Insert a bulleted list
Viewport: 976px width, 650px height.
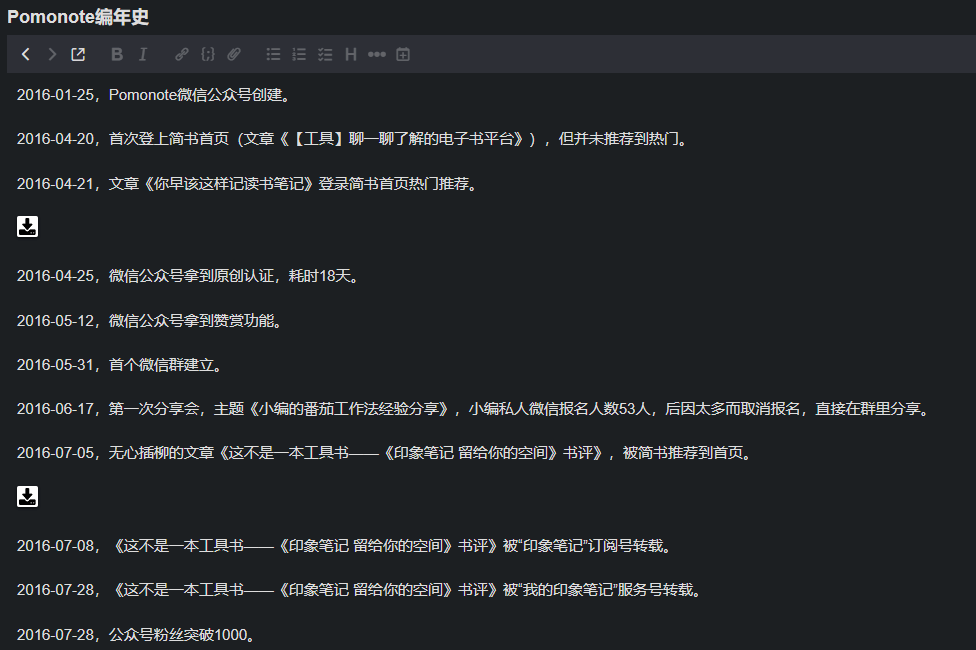[273, 54]
